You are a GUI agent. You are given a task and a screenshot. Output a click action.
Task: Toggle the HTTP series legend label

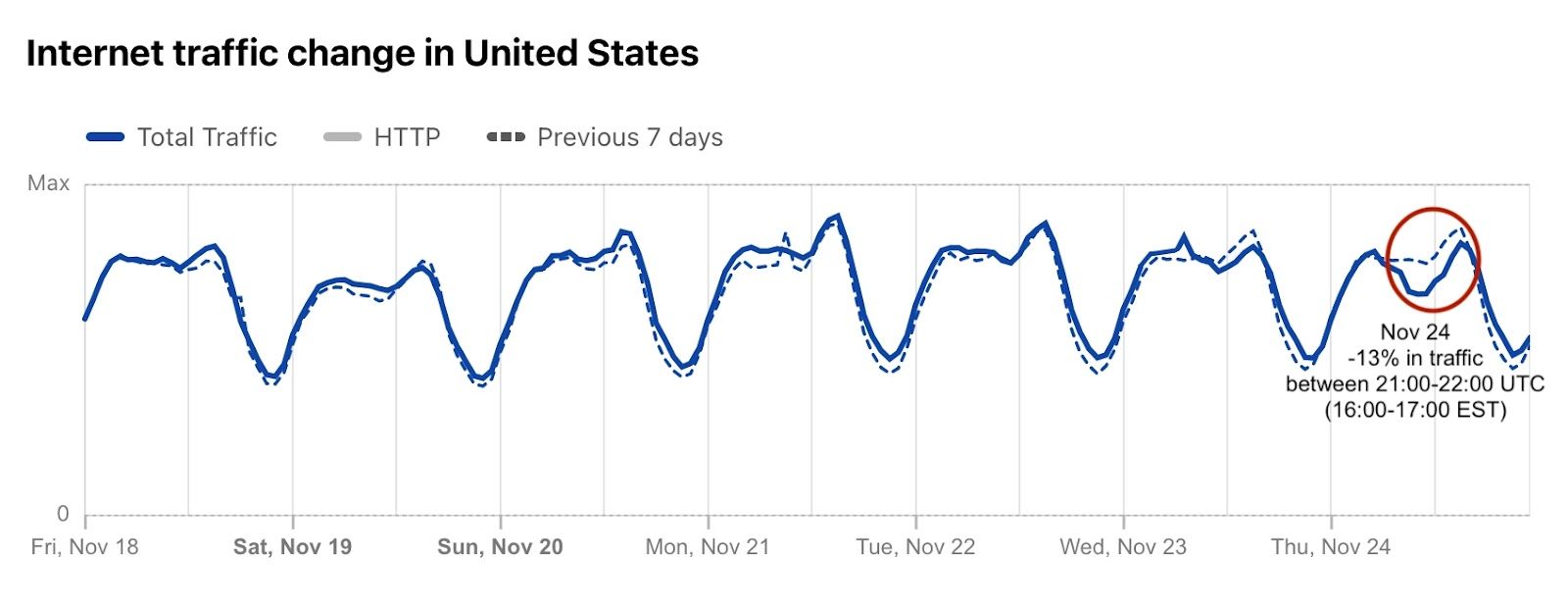coord(407,137)
